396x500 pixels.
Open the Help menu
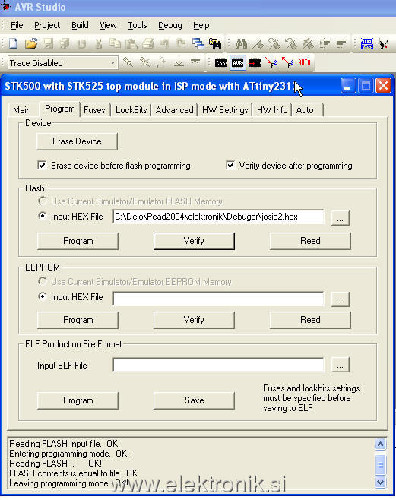201,25
